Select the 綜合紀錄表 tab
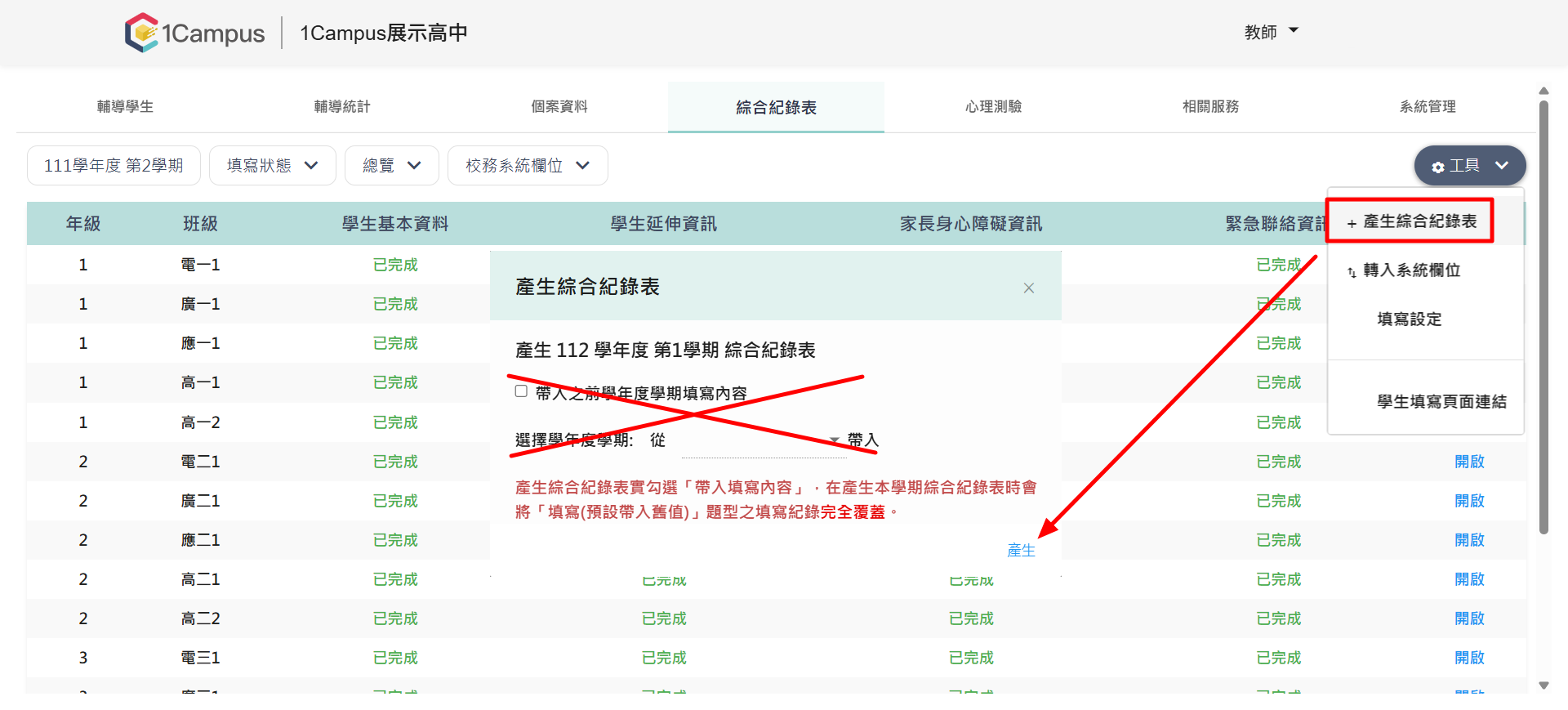This screenshot has height=710, width=1568. click(x=776, y=107)
